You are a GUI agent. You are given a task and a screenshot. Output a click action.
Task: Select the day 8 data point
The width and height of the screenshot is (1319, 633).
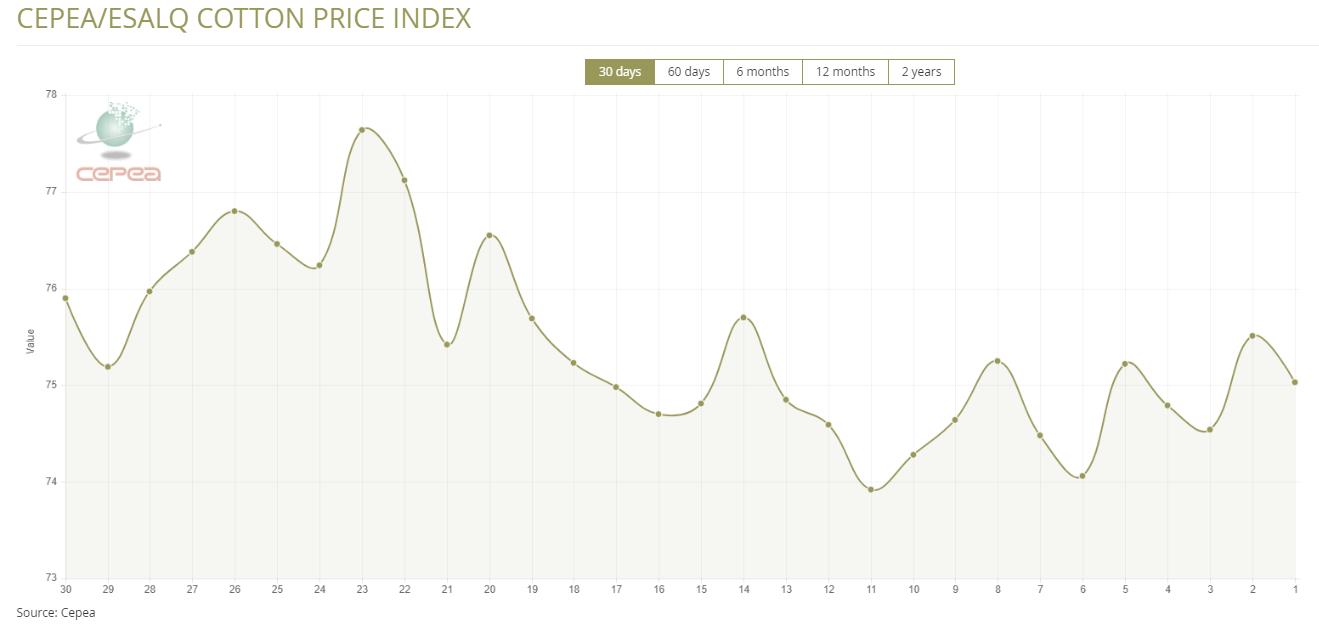[x=998, y=361]
